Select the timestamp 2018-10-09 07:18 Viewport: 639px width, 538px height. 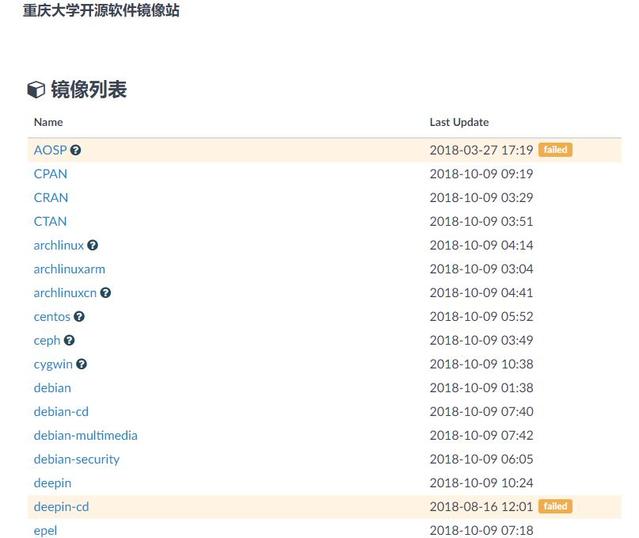point(481,531)
